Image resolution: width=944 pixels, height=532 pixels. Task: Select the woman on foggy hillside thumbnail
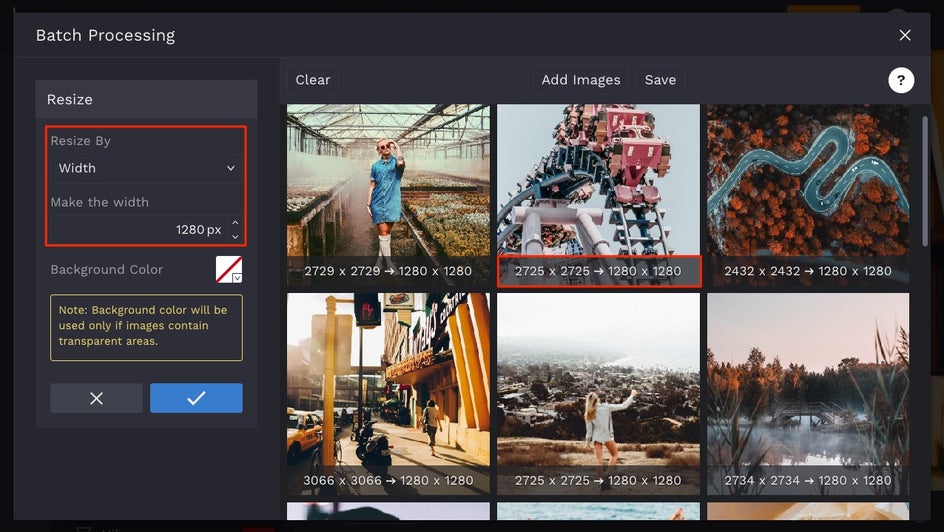[x=598, y=394]
